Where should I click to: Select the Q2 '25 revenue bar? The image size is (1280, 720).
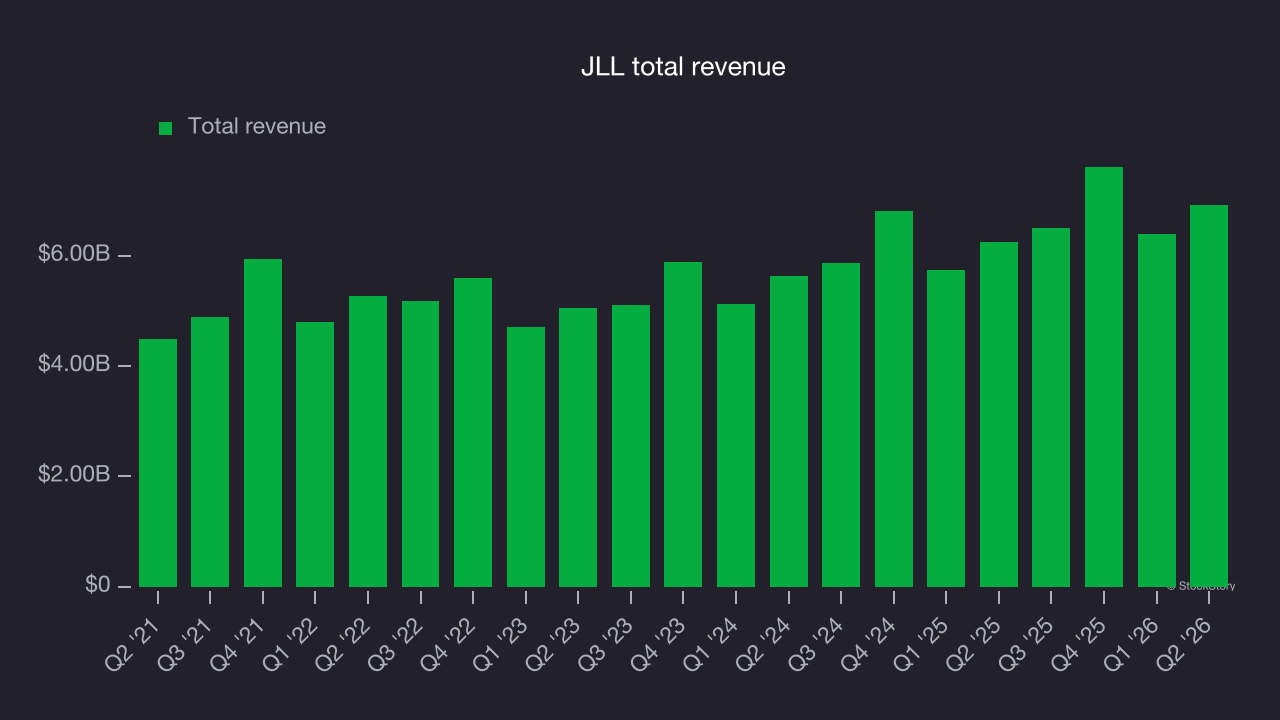tap(999, 414)
